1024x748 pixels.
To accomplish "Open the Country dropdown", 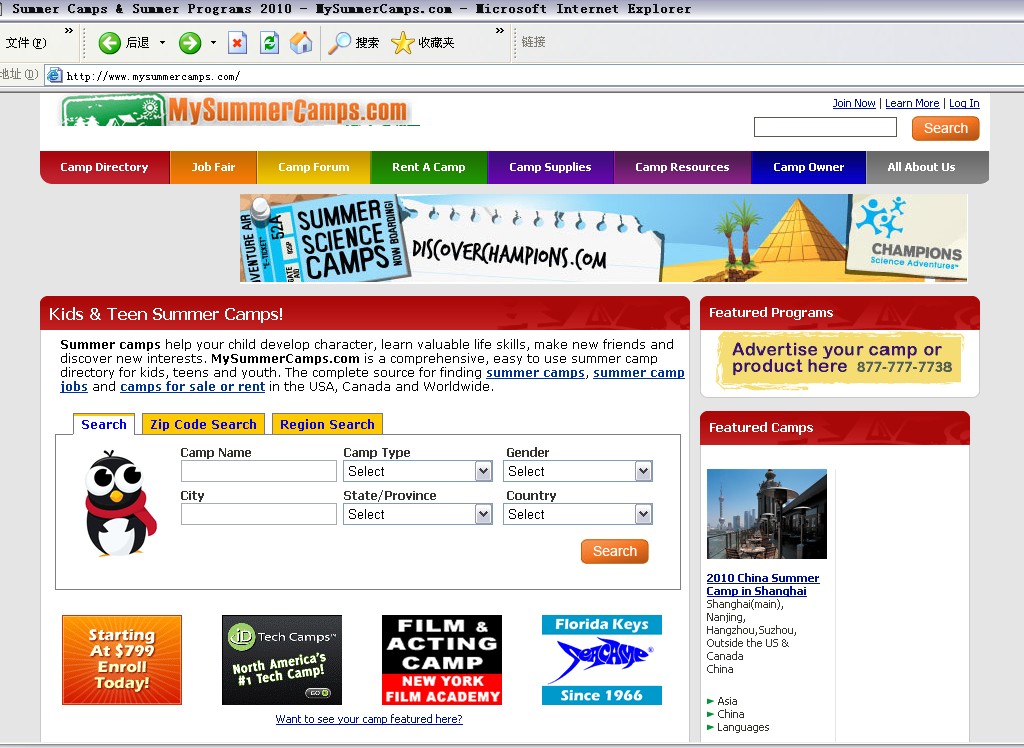I will tap(578, 514).
